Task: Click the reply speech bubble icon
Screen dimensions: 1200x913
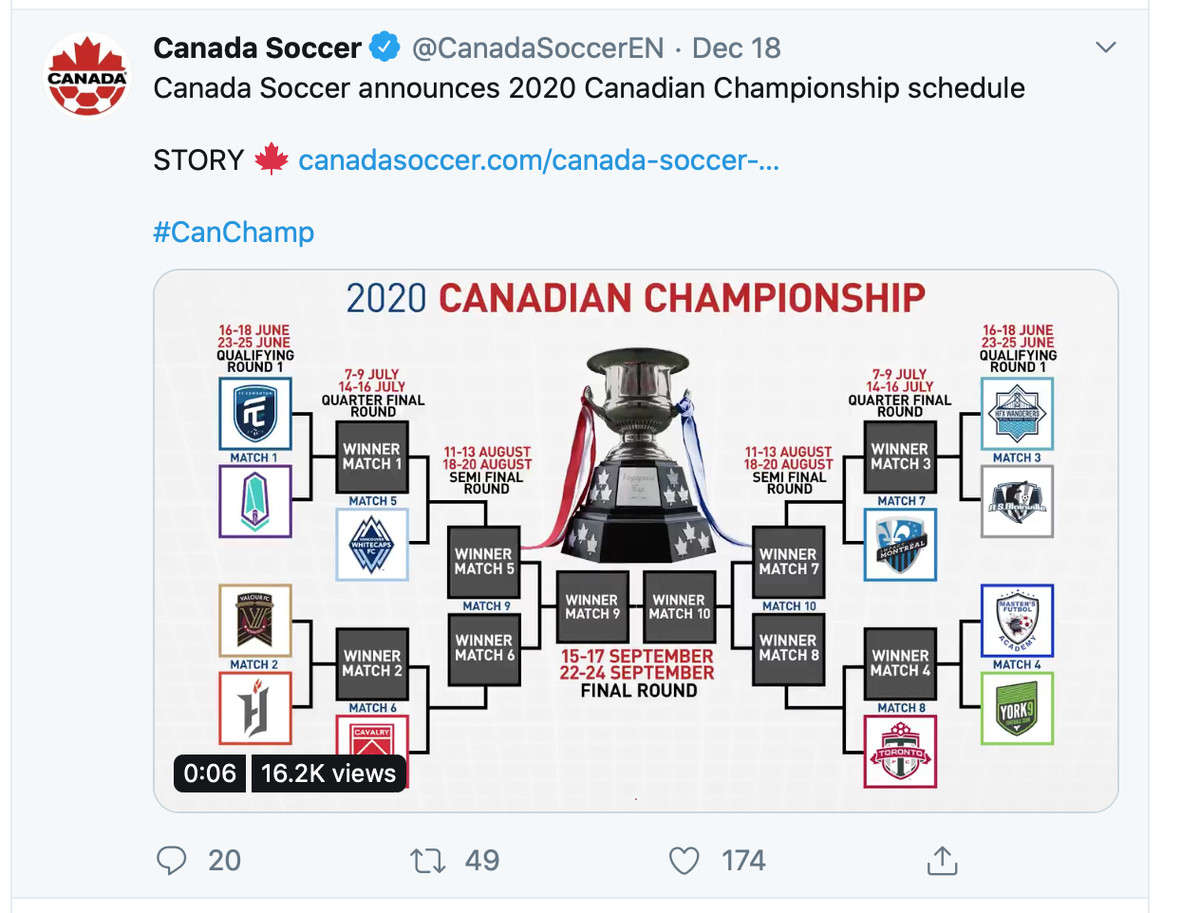Action: point(173,860)
